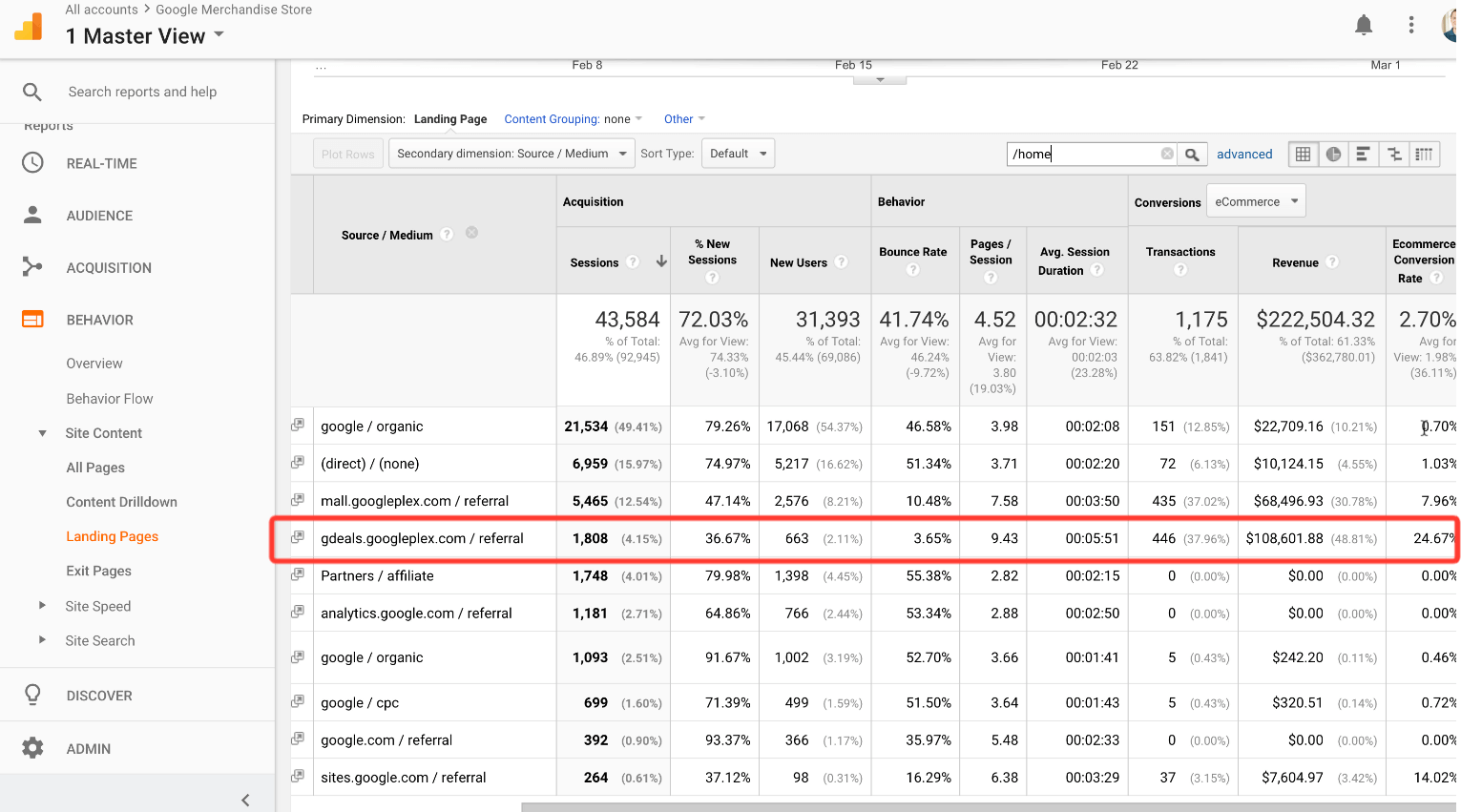
Task: Remove the Source / Medium secondary dimension
Action: (471, 233)
